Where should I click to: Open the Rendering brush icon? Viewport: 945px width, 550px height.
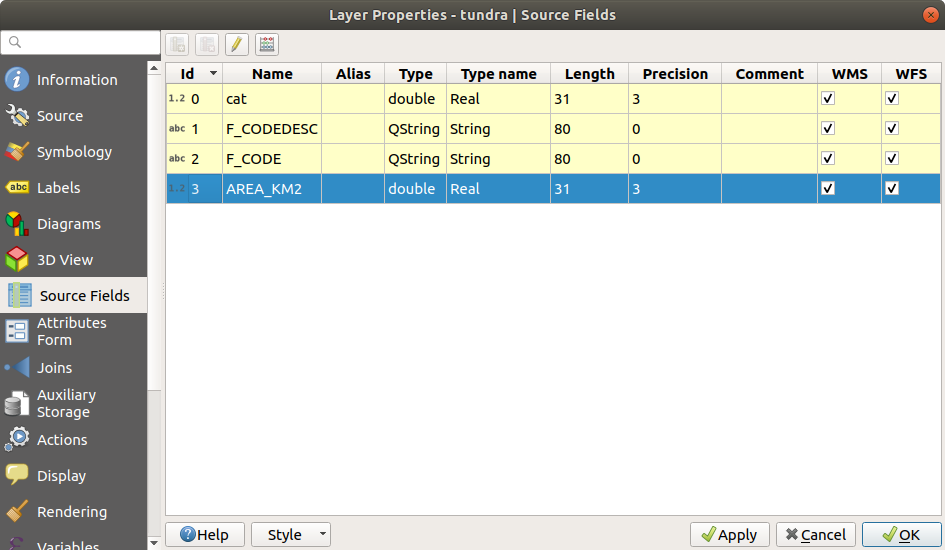[x=17, y=511]
